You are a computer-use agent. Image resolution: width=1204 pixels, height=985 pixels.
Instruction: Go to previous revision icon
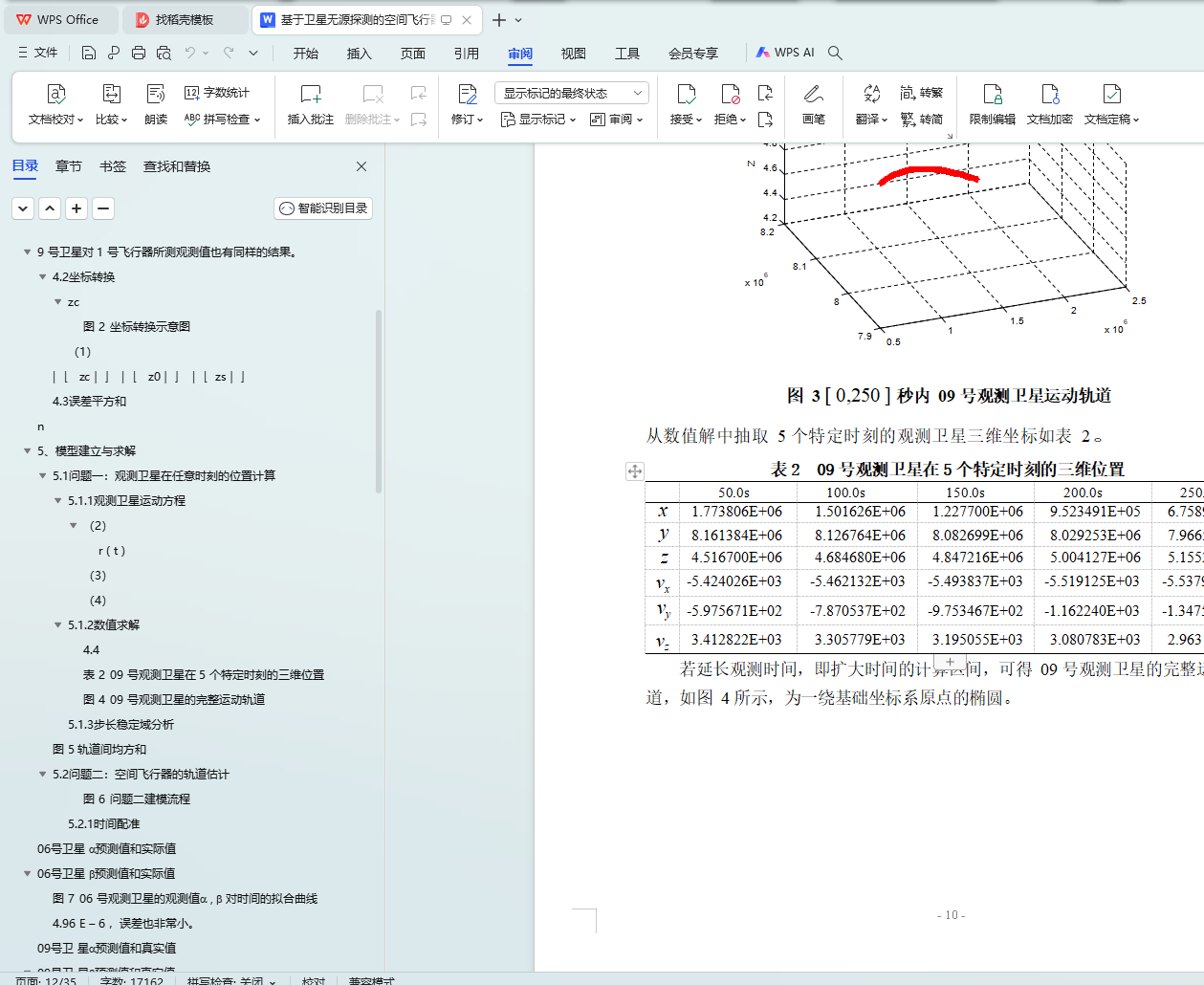765,93
